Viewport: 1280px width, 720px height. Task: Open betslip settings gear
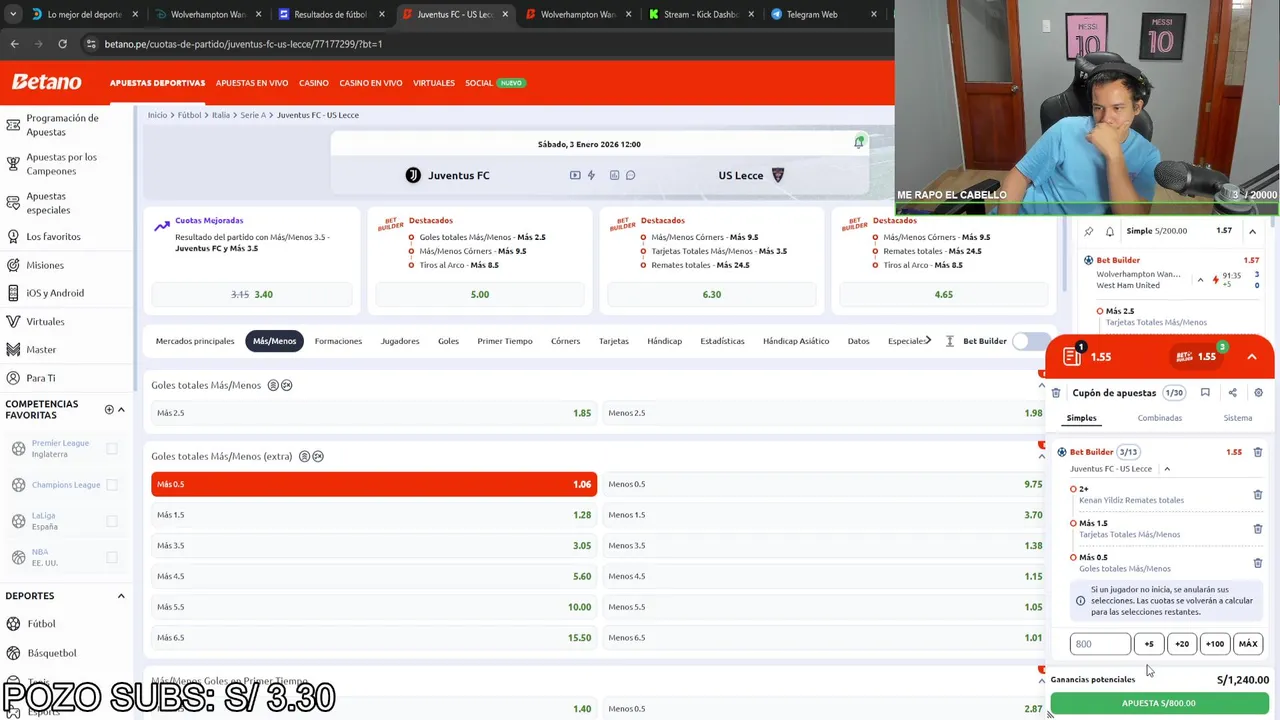1258,393
